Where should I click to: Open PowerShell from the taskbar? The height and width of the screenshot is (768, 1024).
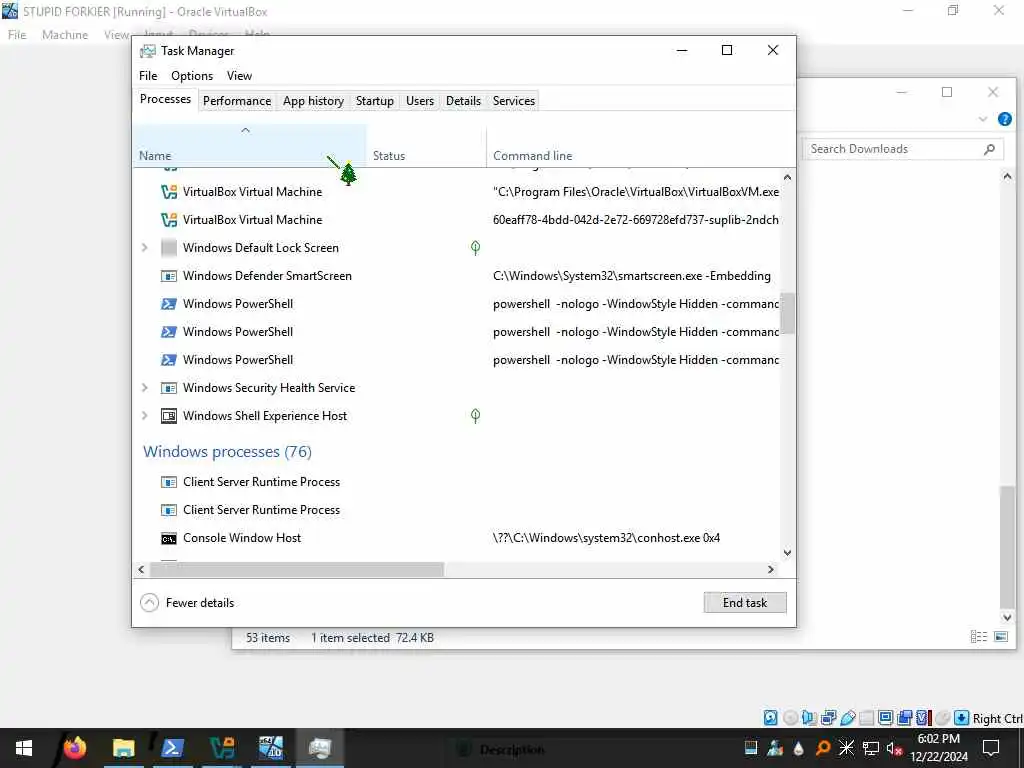click(172, 748)
